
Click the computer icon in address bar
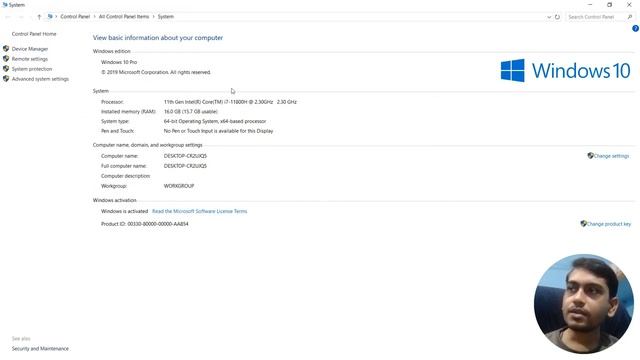[x=50, y=17]
